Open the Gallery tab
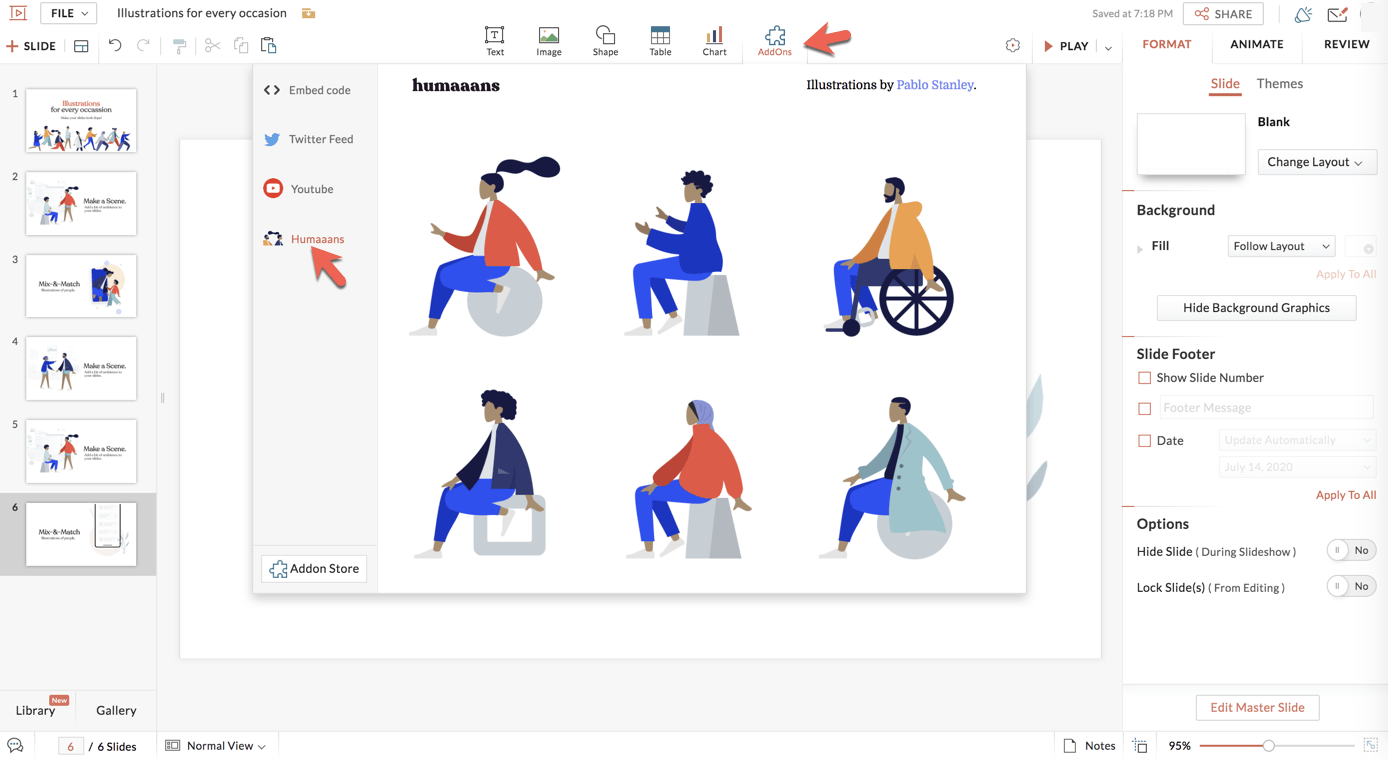 [116, 710]
